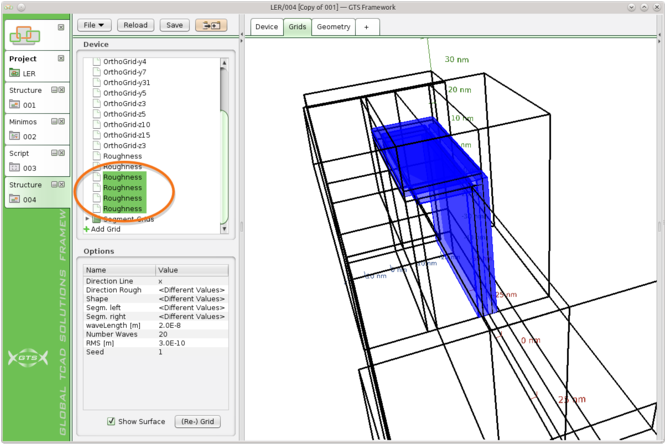Switch to the Geometry tab
Viewport: 665px width, 444px height.
[x=333, y=27]
